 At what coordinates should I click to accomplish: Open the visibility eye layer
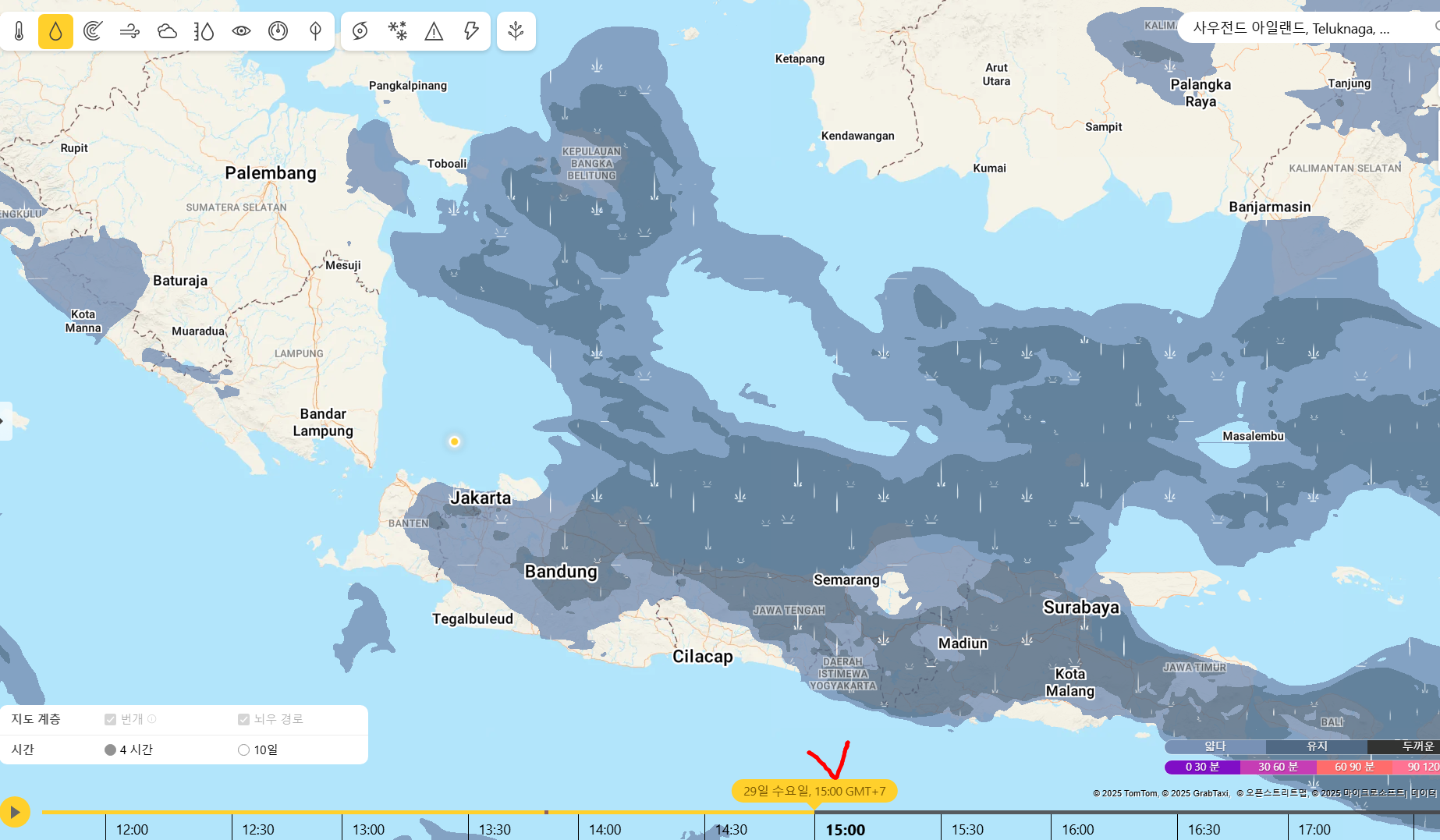tap(241, 31)
